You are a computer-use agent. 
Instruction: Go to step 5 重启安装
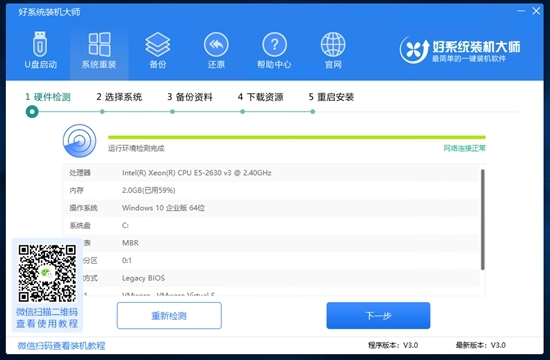[x=331, y=97]
